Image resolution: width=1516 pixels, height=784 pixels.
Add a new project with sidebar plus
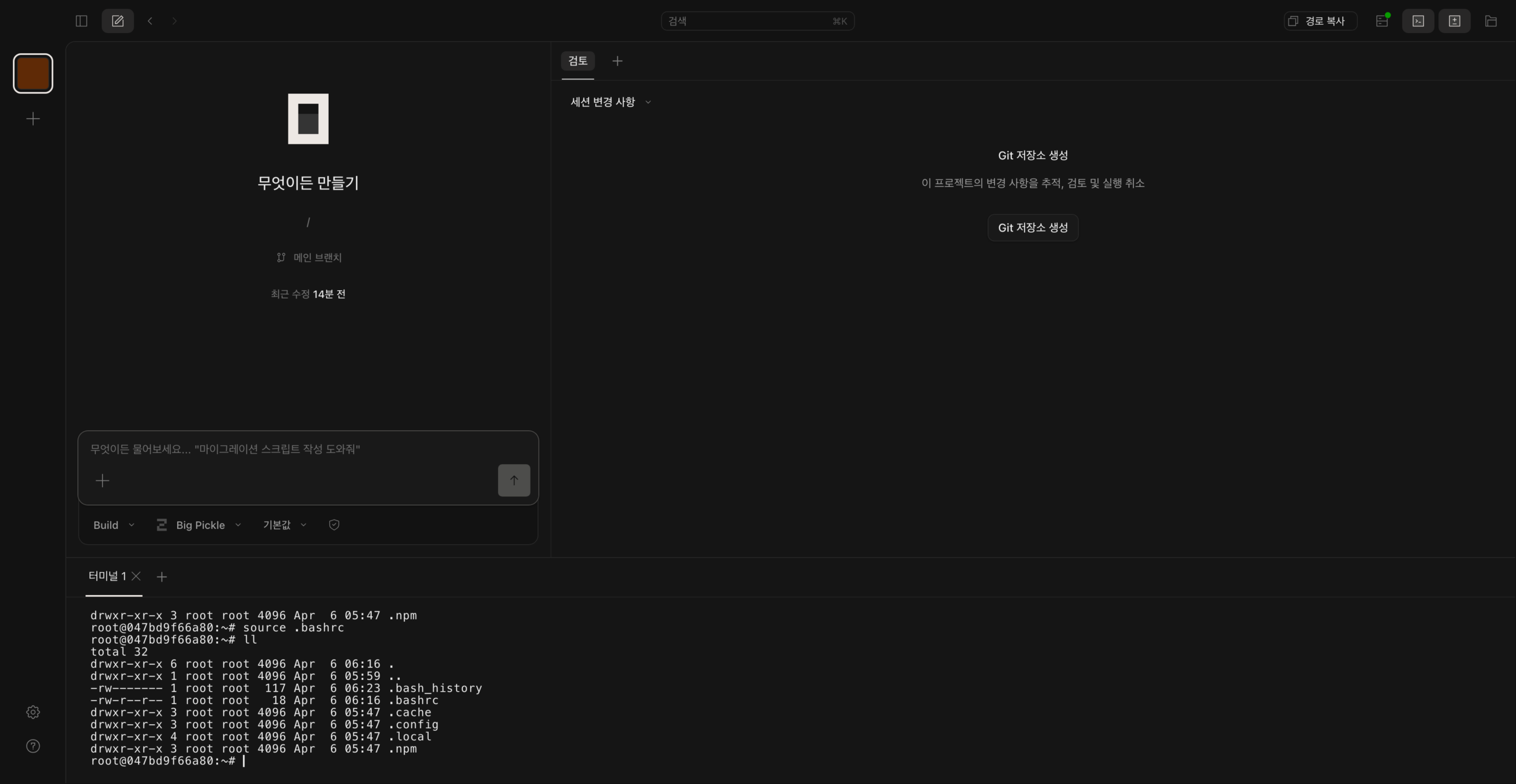(33, 119)
